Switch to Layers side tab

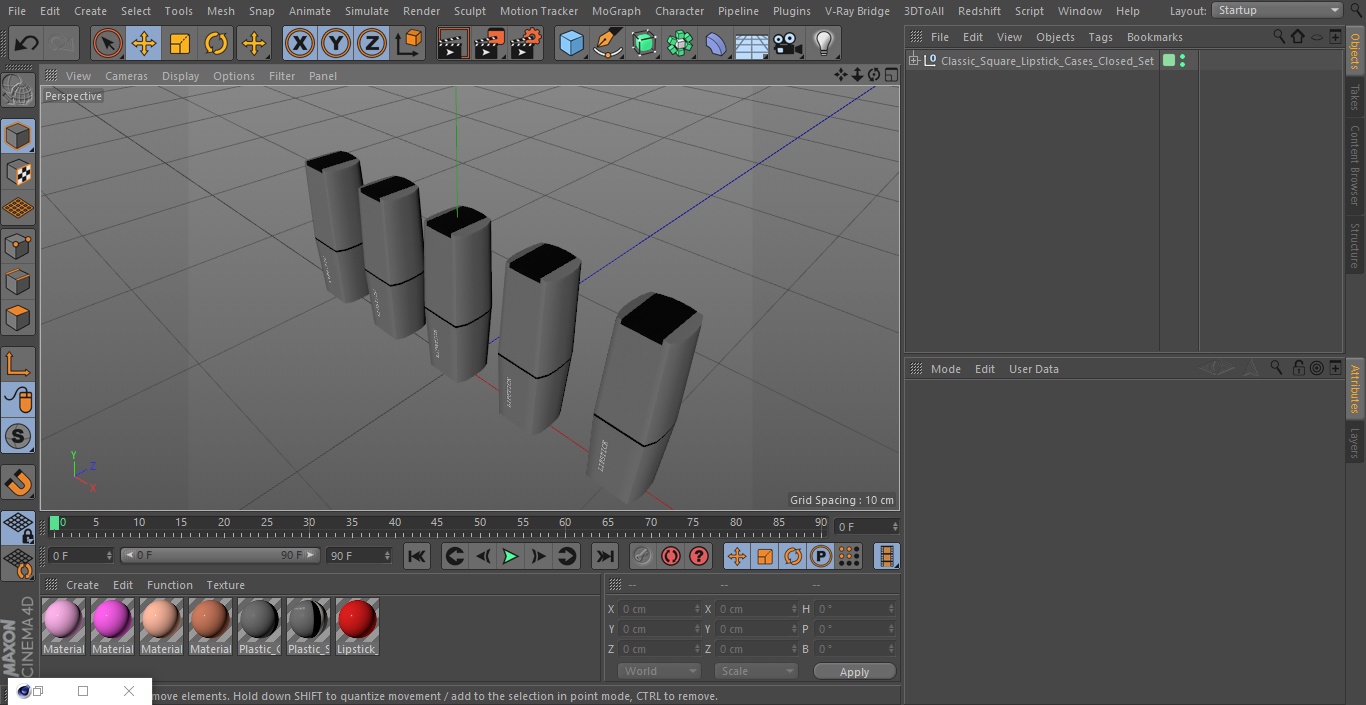tap(1355, 443)
